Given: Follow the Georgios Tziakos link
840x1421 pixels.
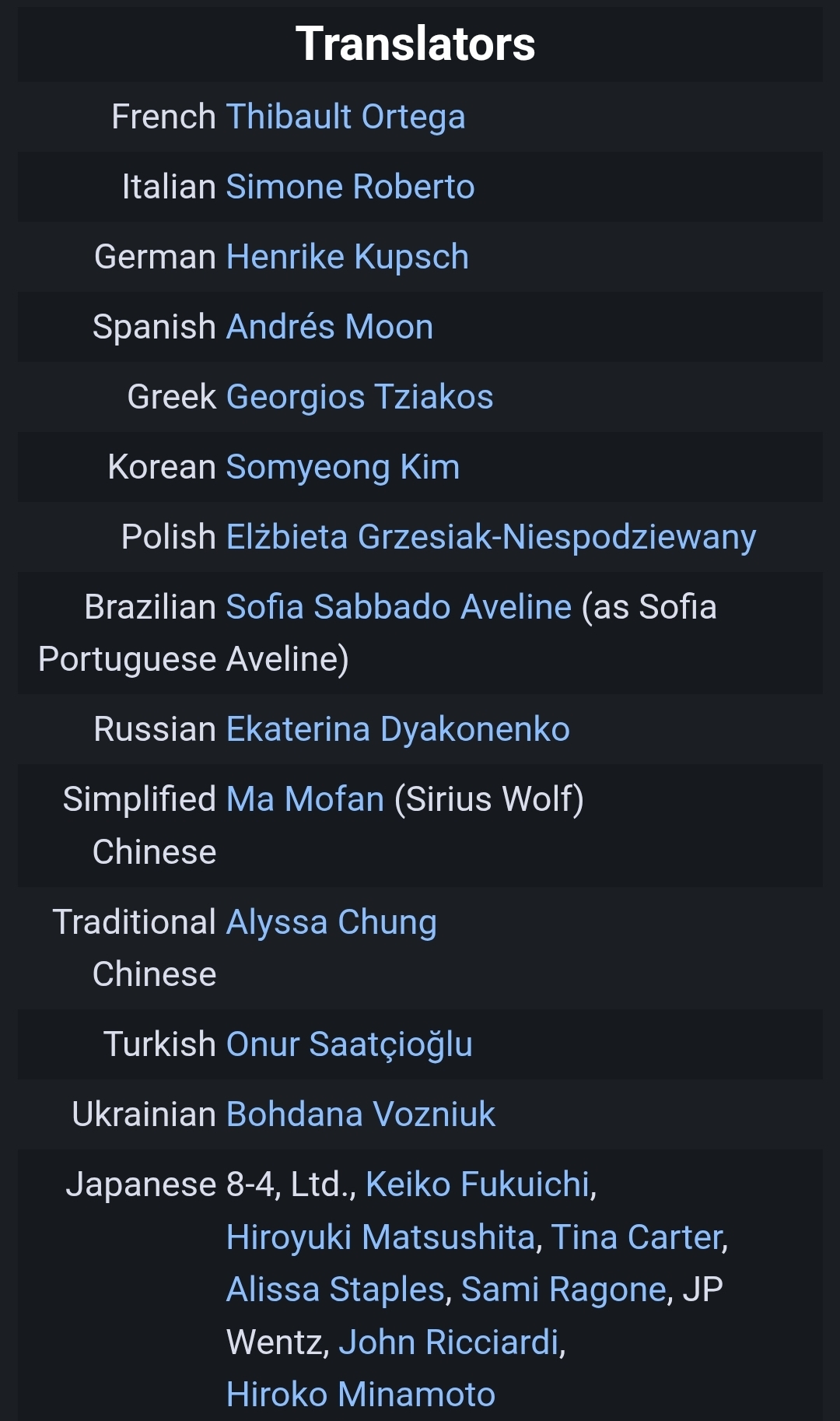Looking at the screenshot, I should 359,397.
